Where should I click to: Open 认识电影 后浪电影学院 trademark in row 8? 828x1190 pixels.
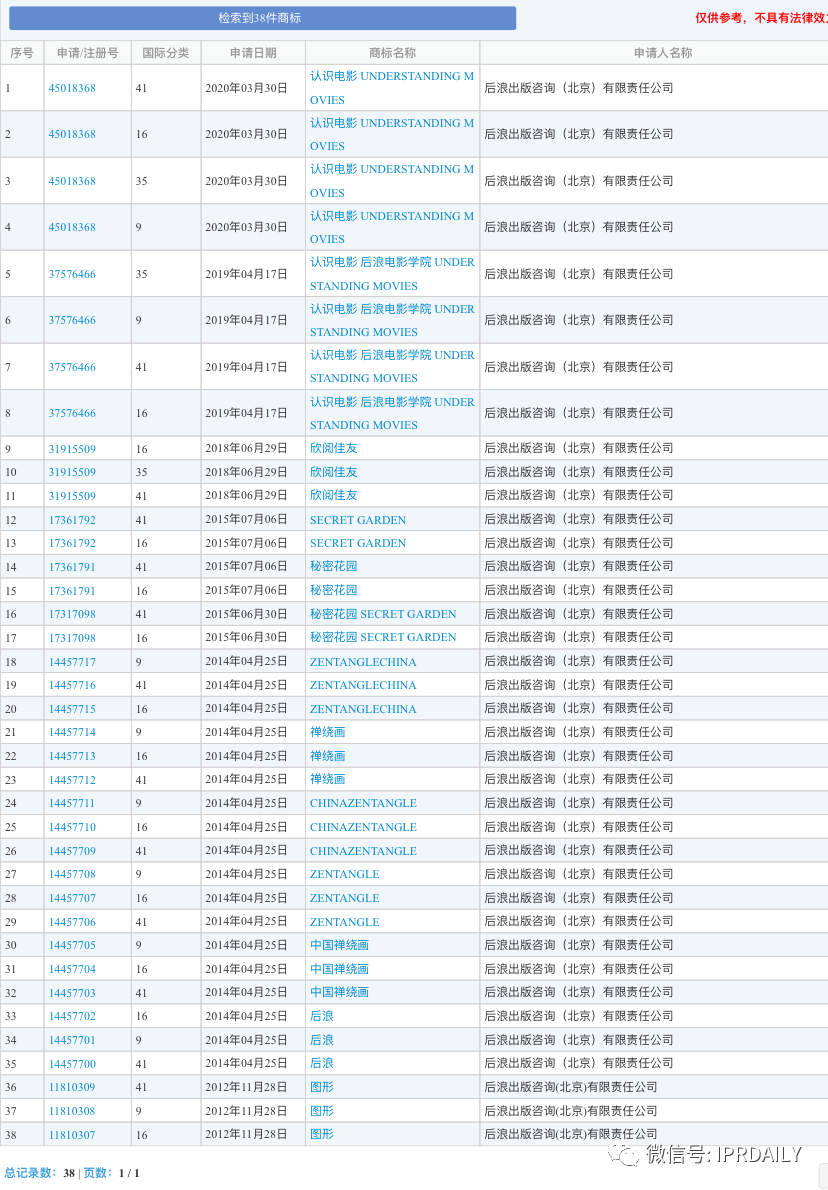(392, 413)
